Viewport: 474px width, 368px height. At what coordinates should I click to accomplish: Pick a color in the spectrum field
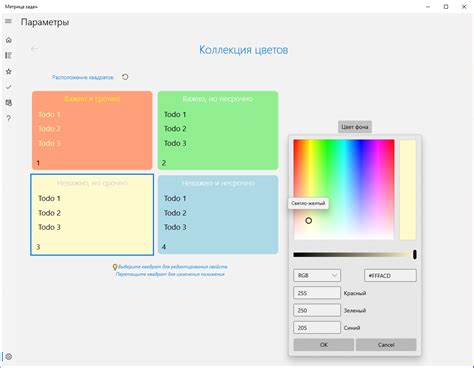344,189
